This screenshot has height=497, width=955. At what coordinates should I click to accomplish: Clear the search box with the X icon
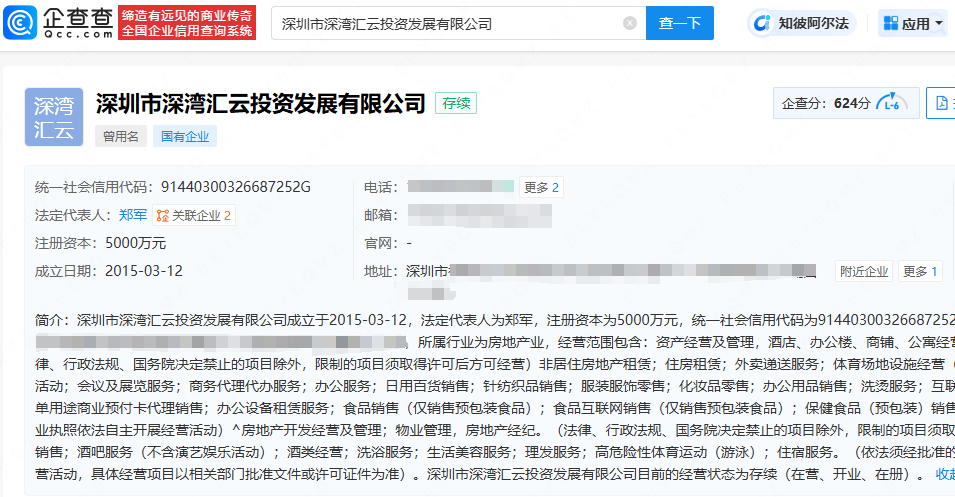coord(629,23)
